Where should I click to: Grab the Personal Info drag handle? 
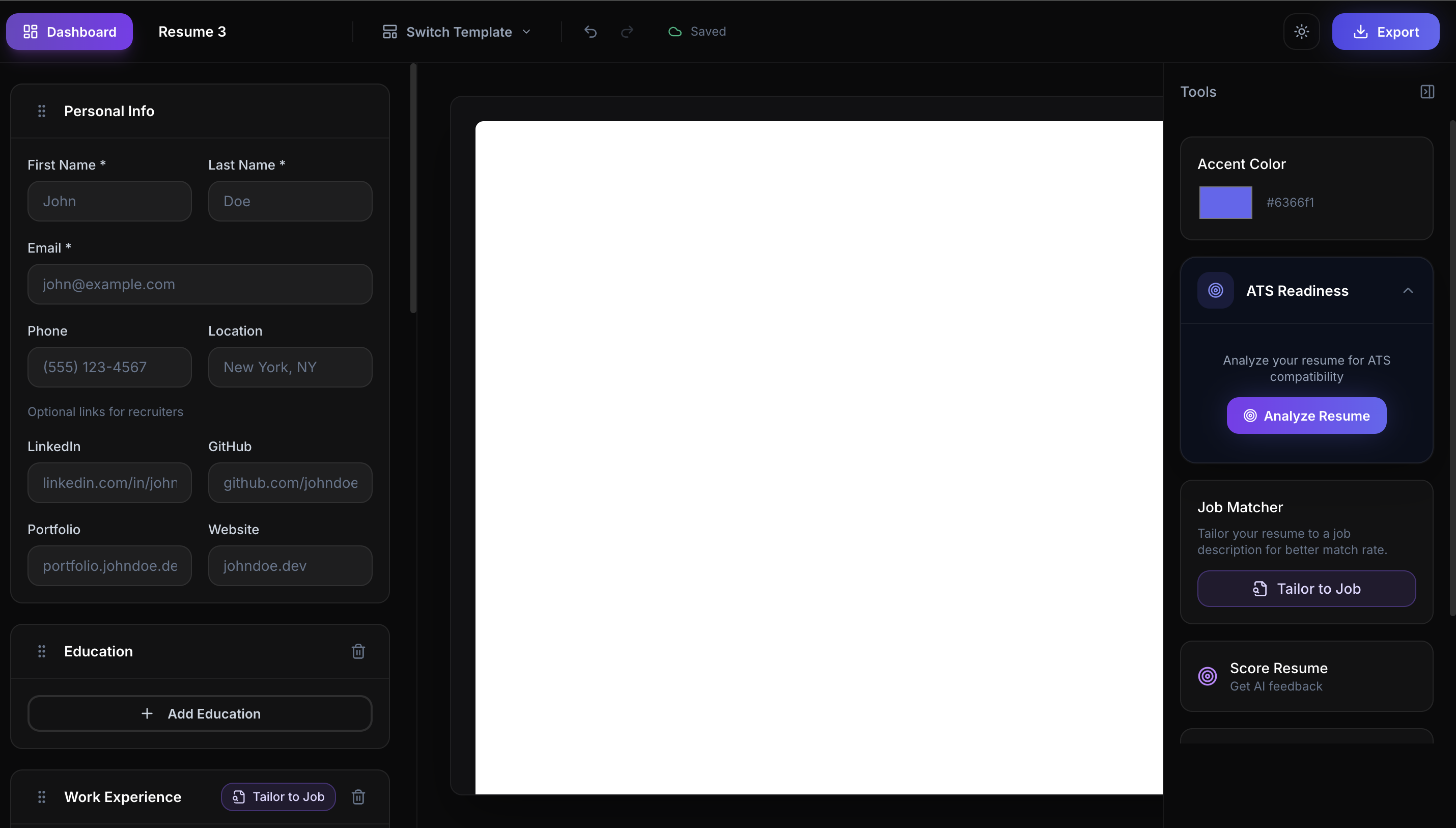42,111
